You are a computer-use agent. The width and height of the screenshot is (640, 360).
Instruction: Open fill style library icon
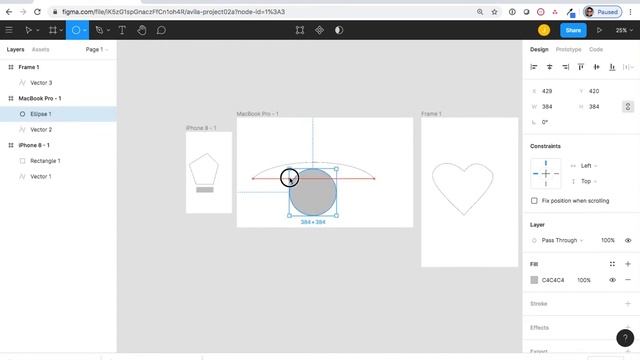click(x=612, y=264)
